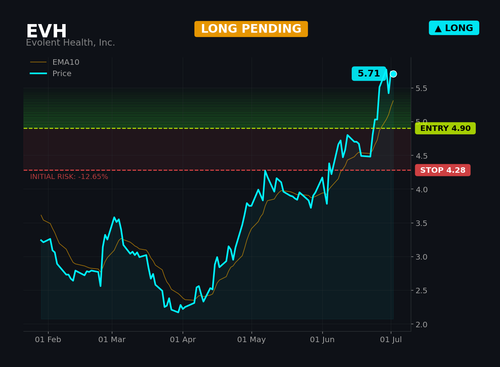Click the 01 Jul axis label
The image size is (500, 367).
tap(391, 340)
